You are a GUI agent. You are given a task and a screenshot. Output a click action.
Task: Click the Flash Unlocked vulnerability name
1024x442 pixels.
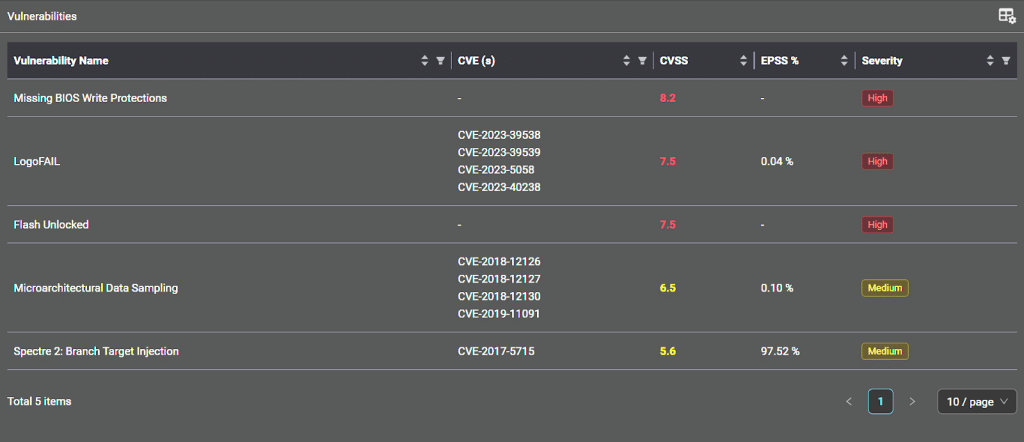tap(51, 225)
